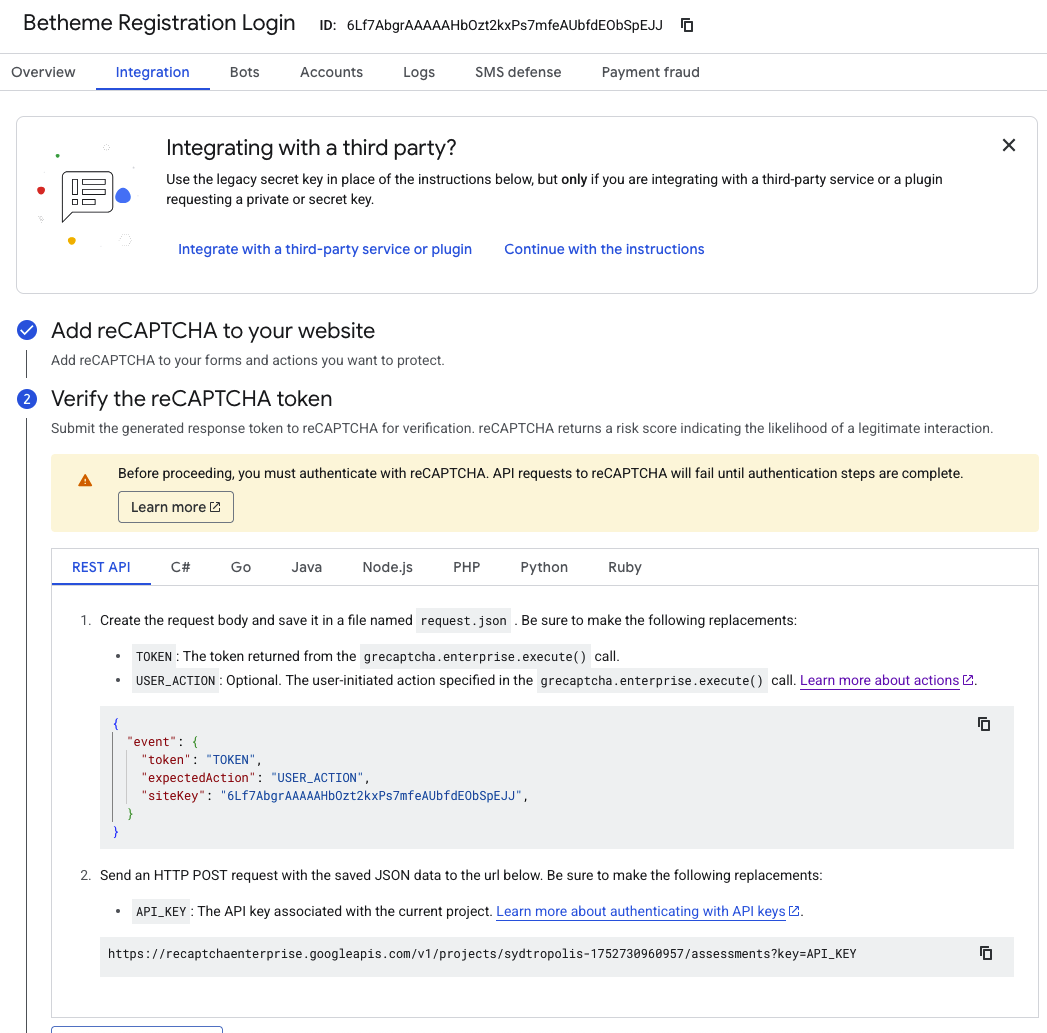Image resolution: width=1047 pixels, height=1033 pixels.
Task: Click Integrate with a third-party service link
Action: tap(325, 249)
